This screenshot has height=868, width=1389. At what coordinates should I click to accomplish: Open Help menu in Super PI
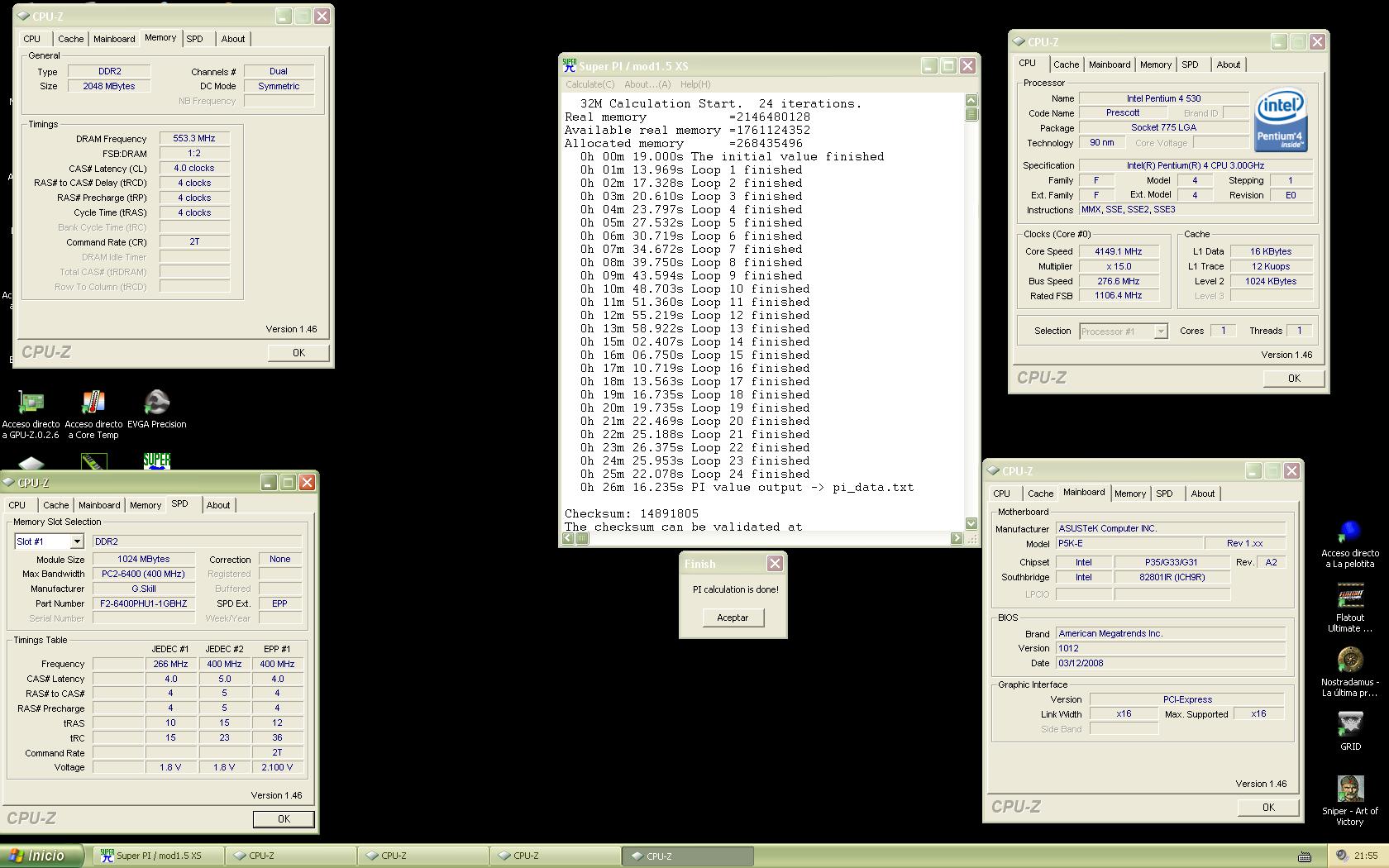695,84
